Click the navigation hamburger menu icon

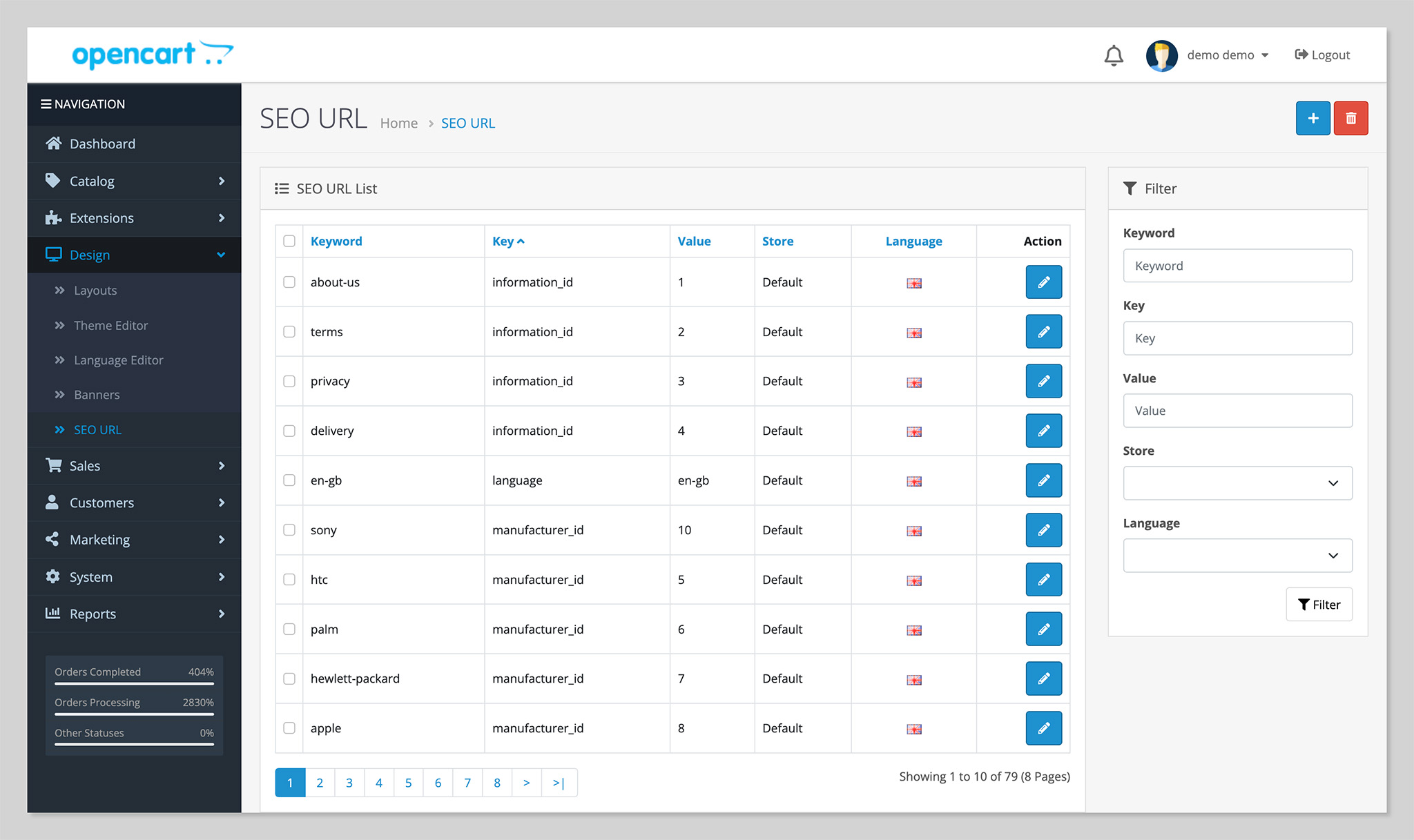coord(46,104)
